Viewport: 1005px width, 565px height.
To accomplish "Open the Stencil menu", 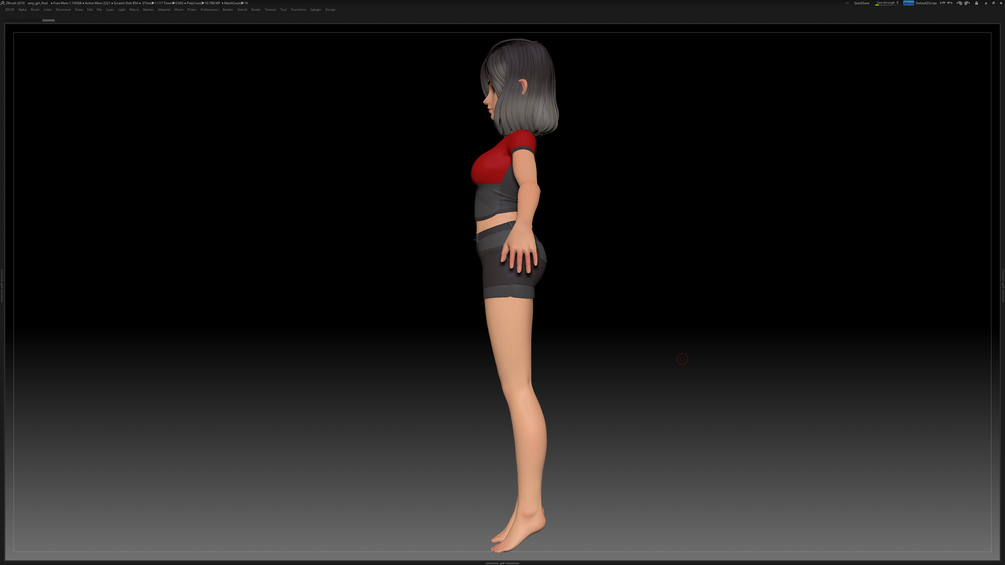I will coord(242,10).
